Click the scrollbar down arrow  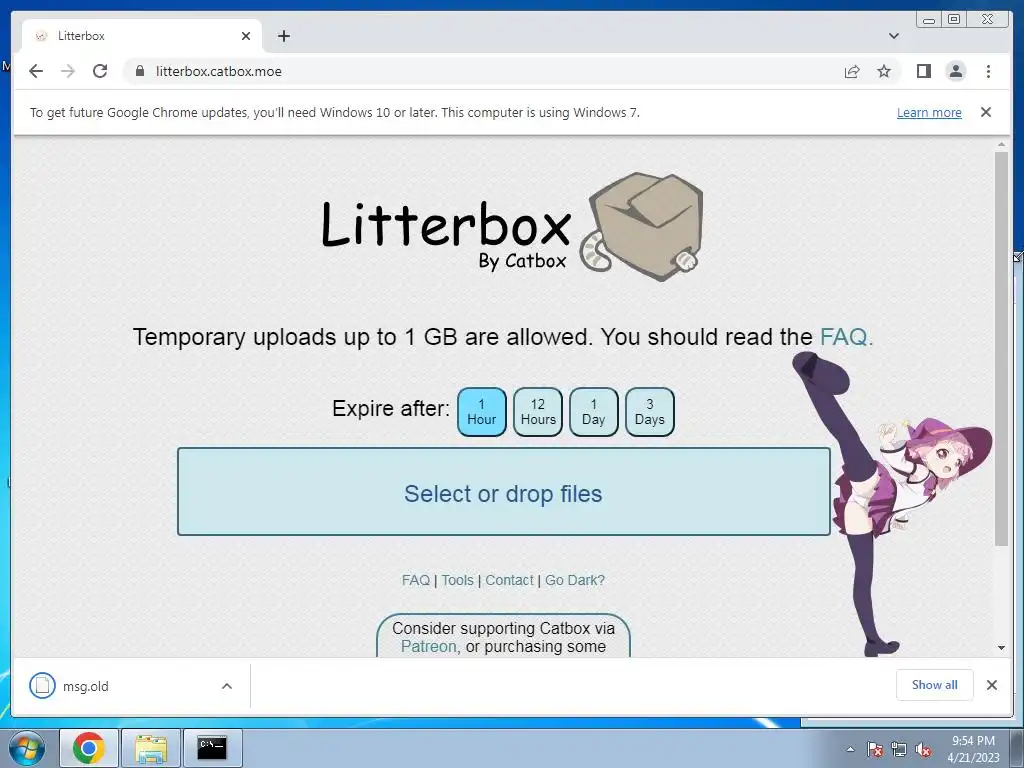tap(1001, 648)
